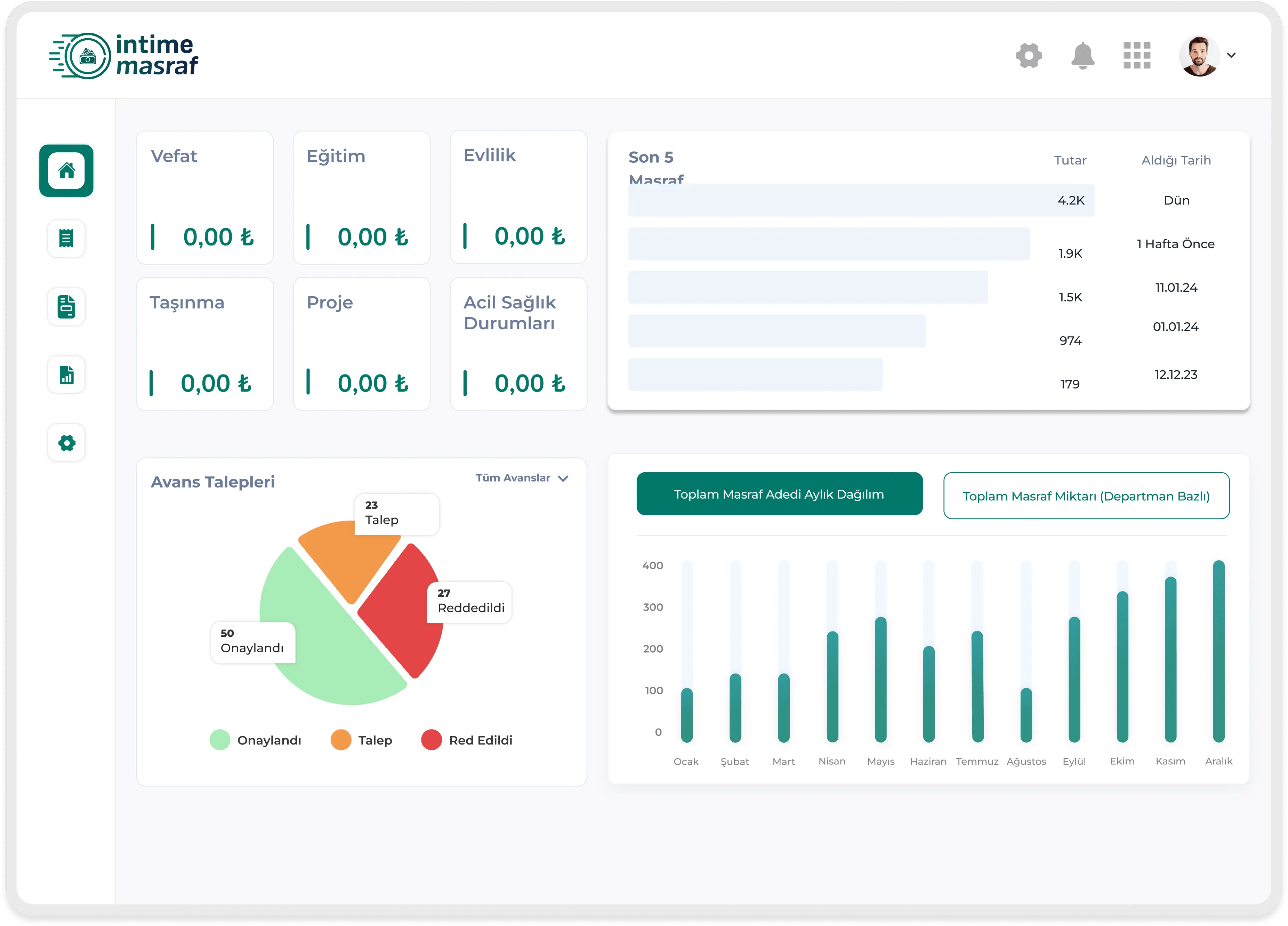
Task: Open the document form icon in sidebar
Action: point(66,307)
